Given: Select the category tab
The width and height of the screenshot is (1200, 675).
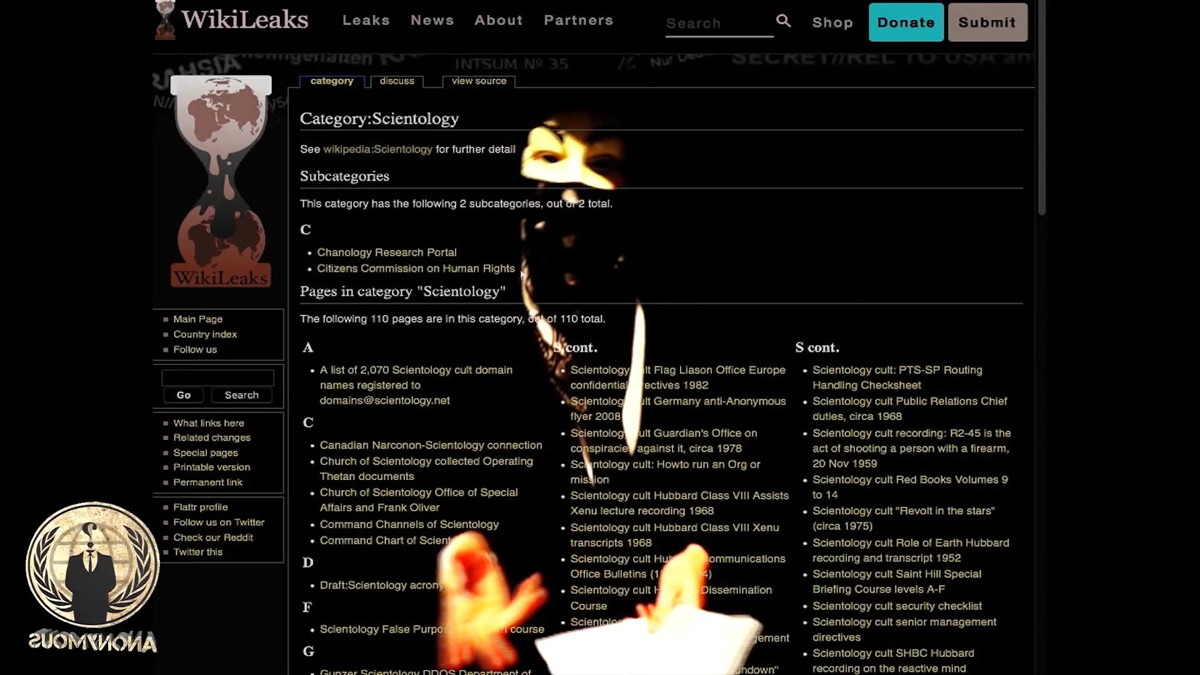Looking at the screenshot, I should pyautogui.click(x=332, y=81).
